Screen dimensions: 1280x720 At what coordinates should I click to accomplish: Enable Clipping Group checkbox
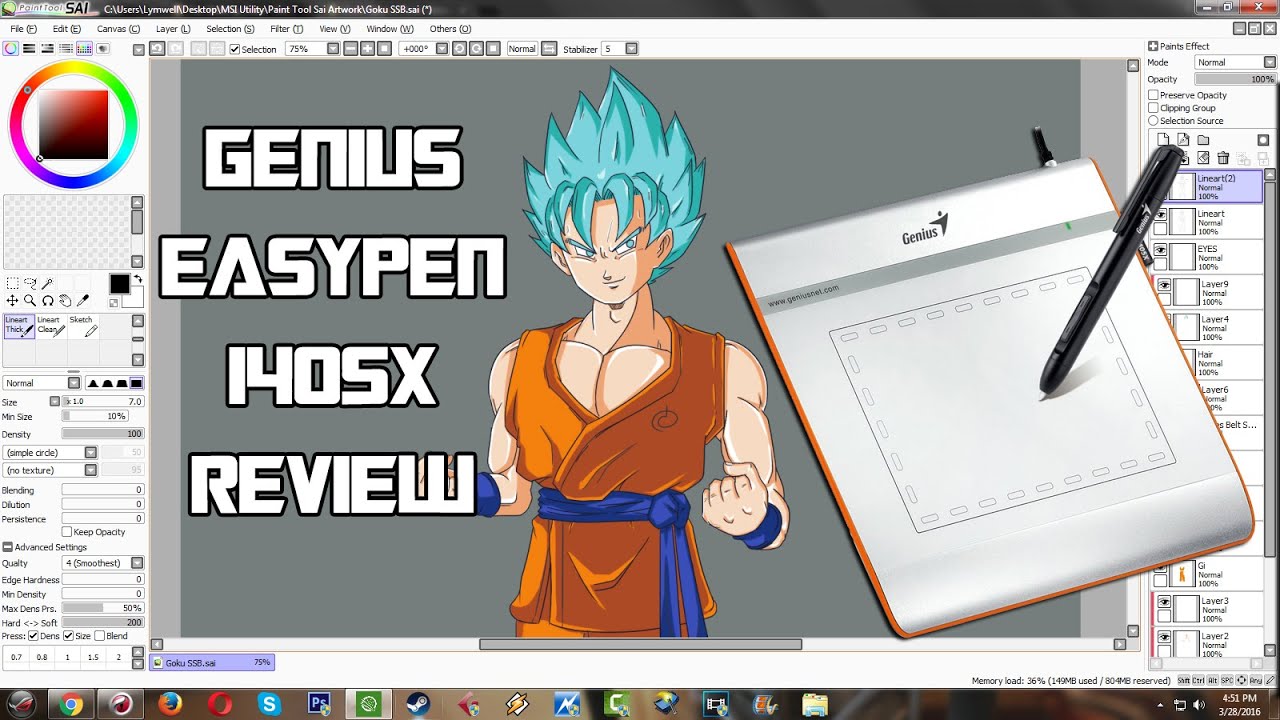coord(1153,108)
